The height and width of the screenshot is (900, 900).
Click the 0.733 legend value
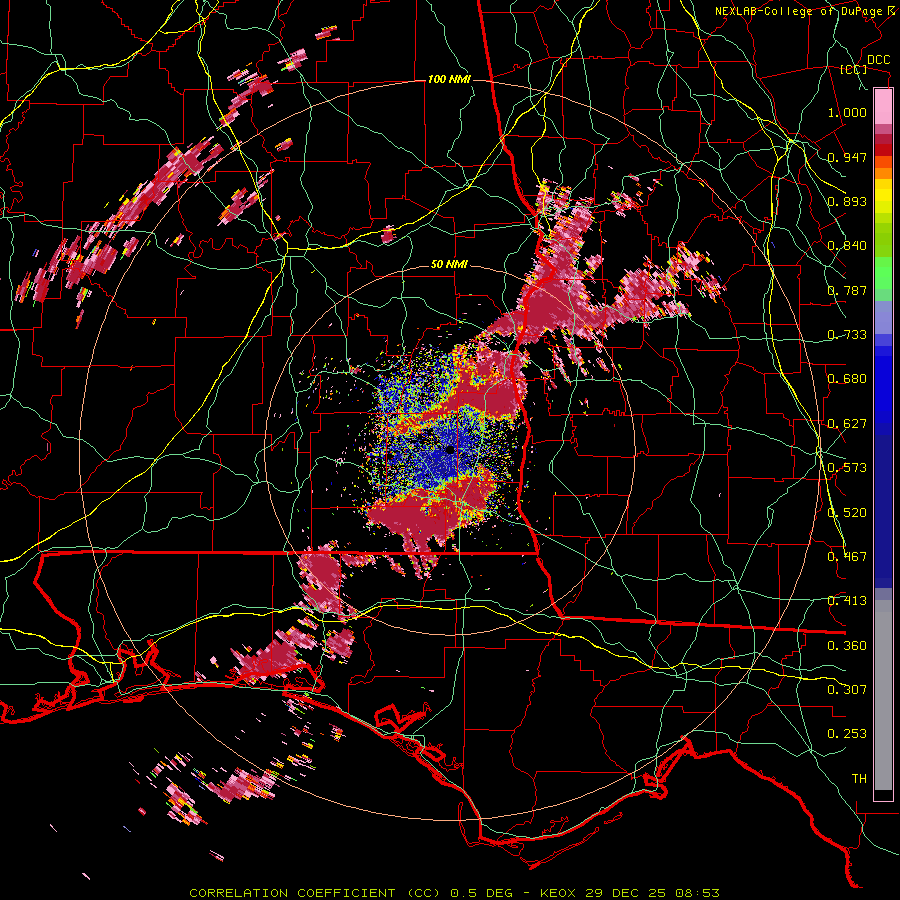847,335
